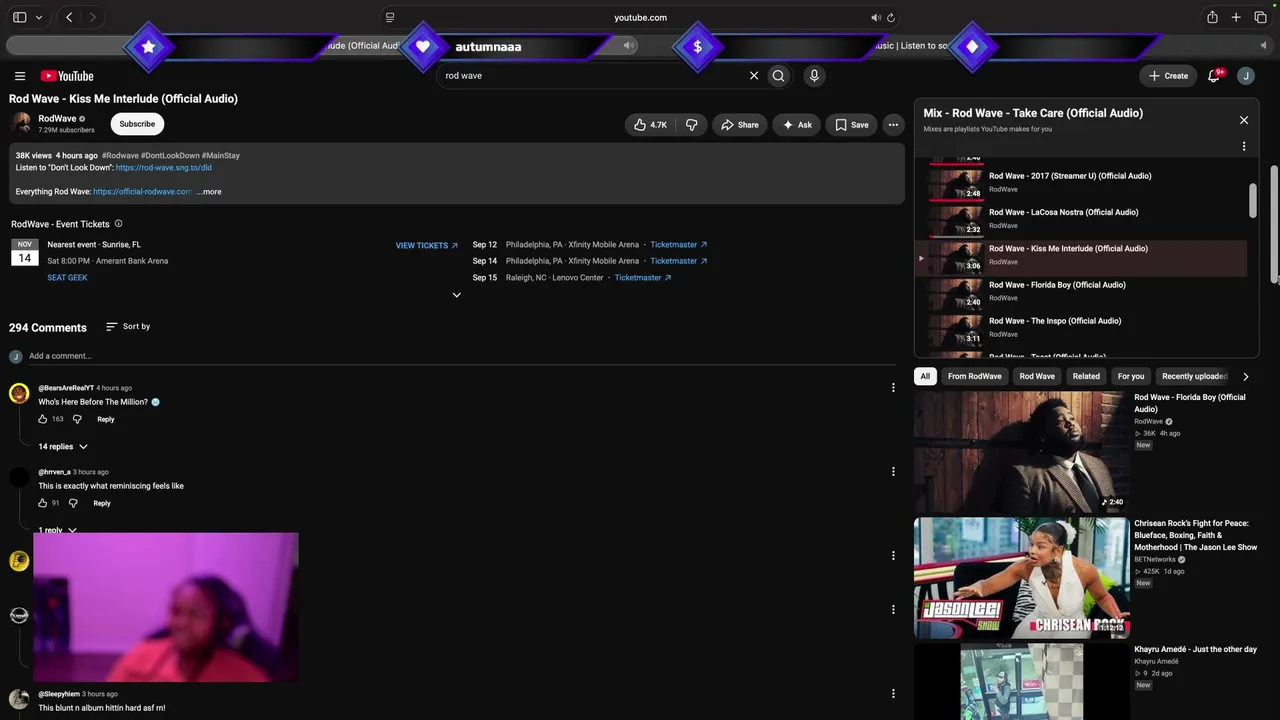Open the VIEW TICKETS link
1280x720 pixels.
pyautogui.click(x=427, y=246)
